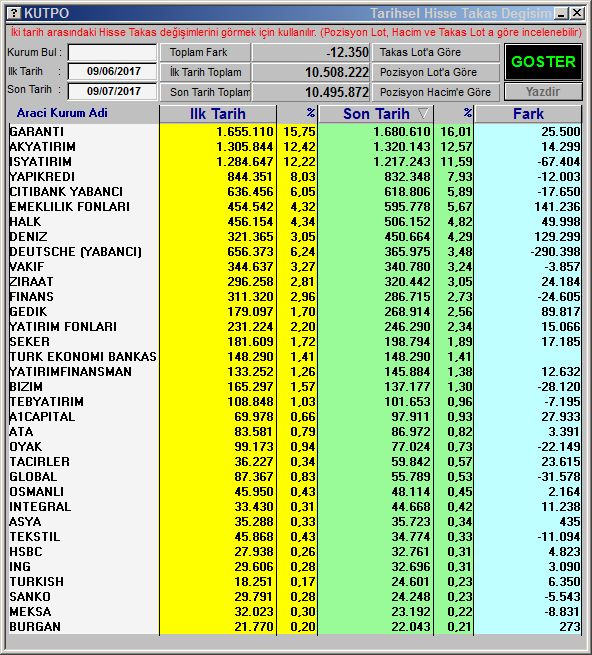Select the BIZIM row
The height and width of the screenshot is (655, 592).
coord(295,387)
